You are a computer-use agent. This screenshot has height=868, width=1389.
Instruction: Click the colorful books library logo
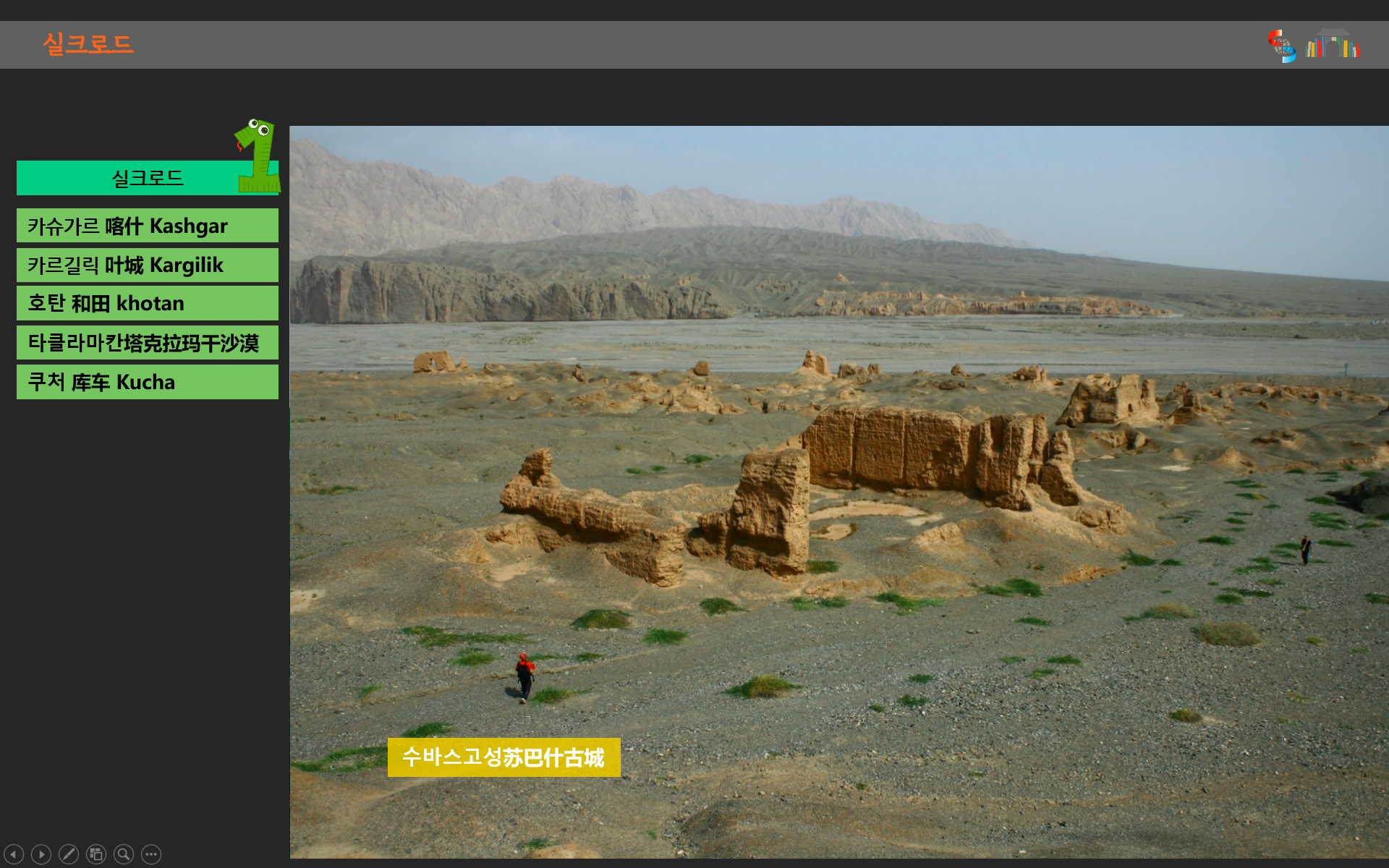tap(1333, 44)
